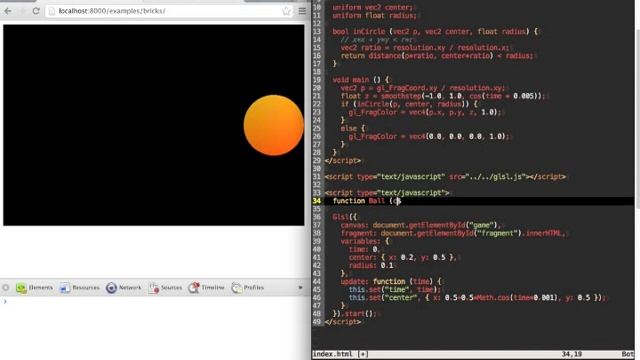Viewport: 640px width, 360px height.
Task: Click the 'vec2 p = gl_FragCoord.xy' line
Action: point(423,88)
